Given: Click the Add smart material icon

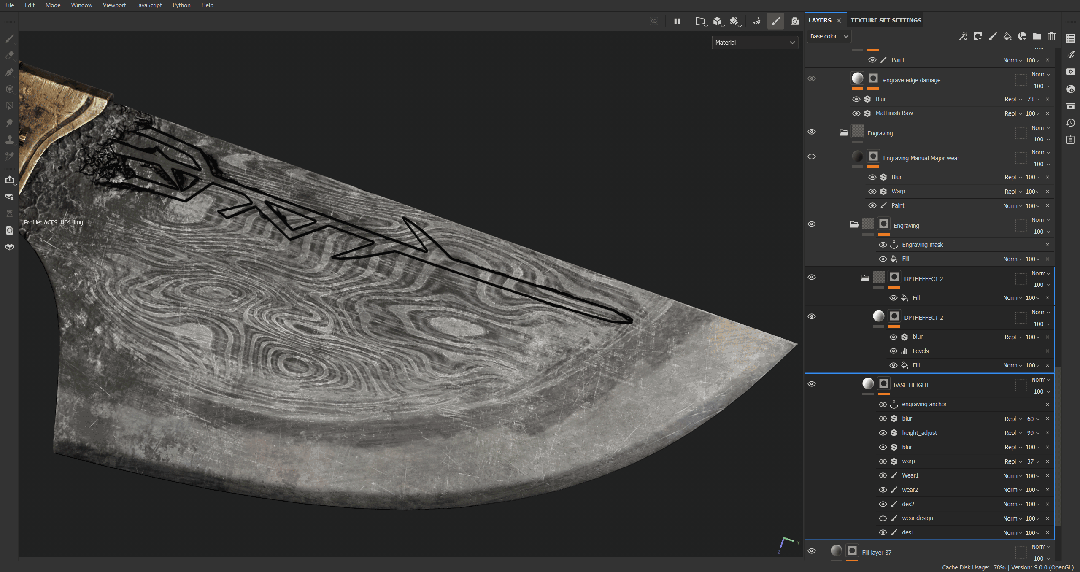Looking at the screenshot, I should (1022, 36).
